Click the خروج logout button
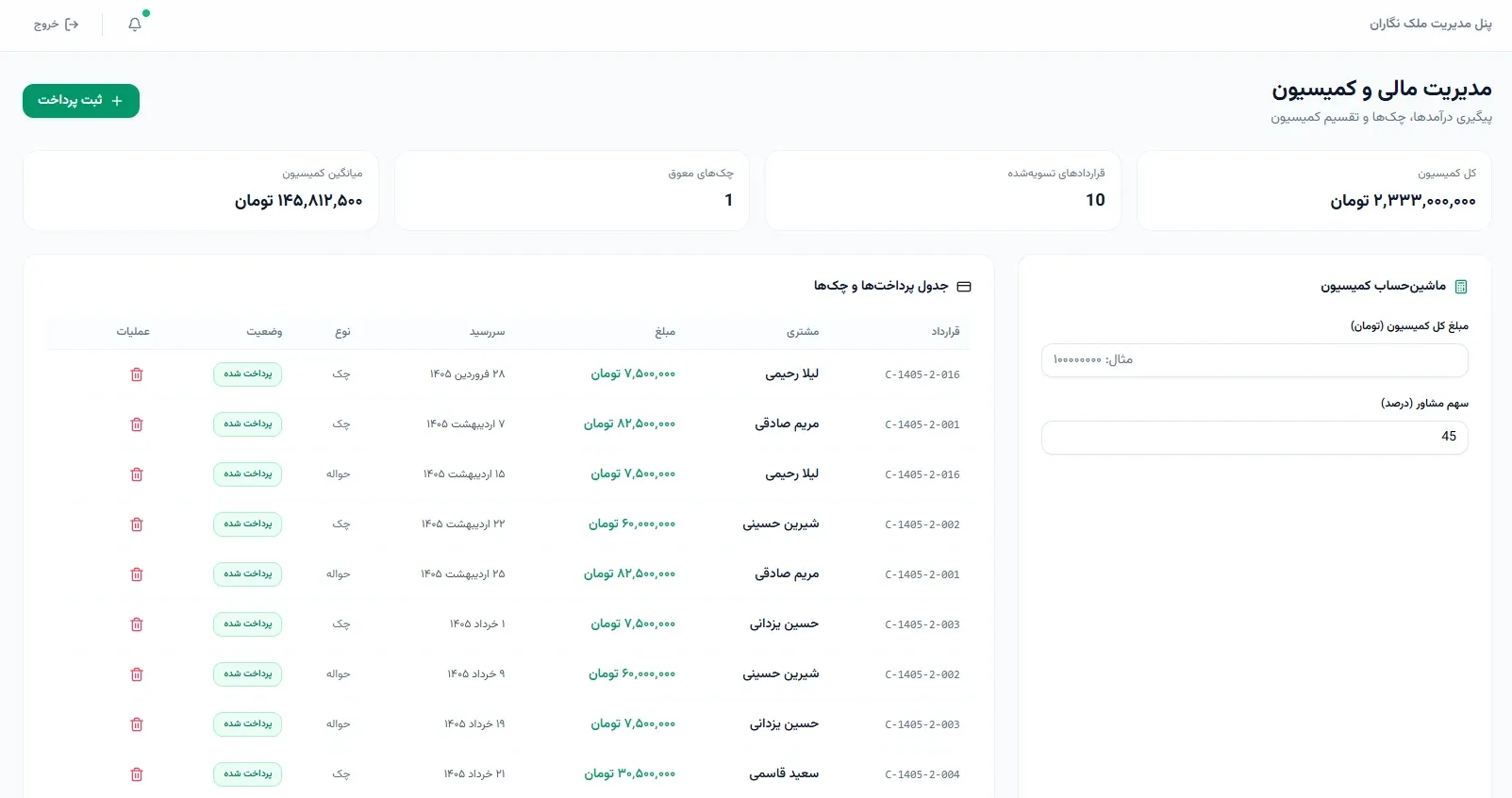 tap(57, 25)
